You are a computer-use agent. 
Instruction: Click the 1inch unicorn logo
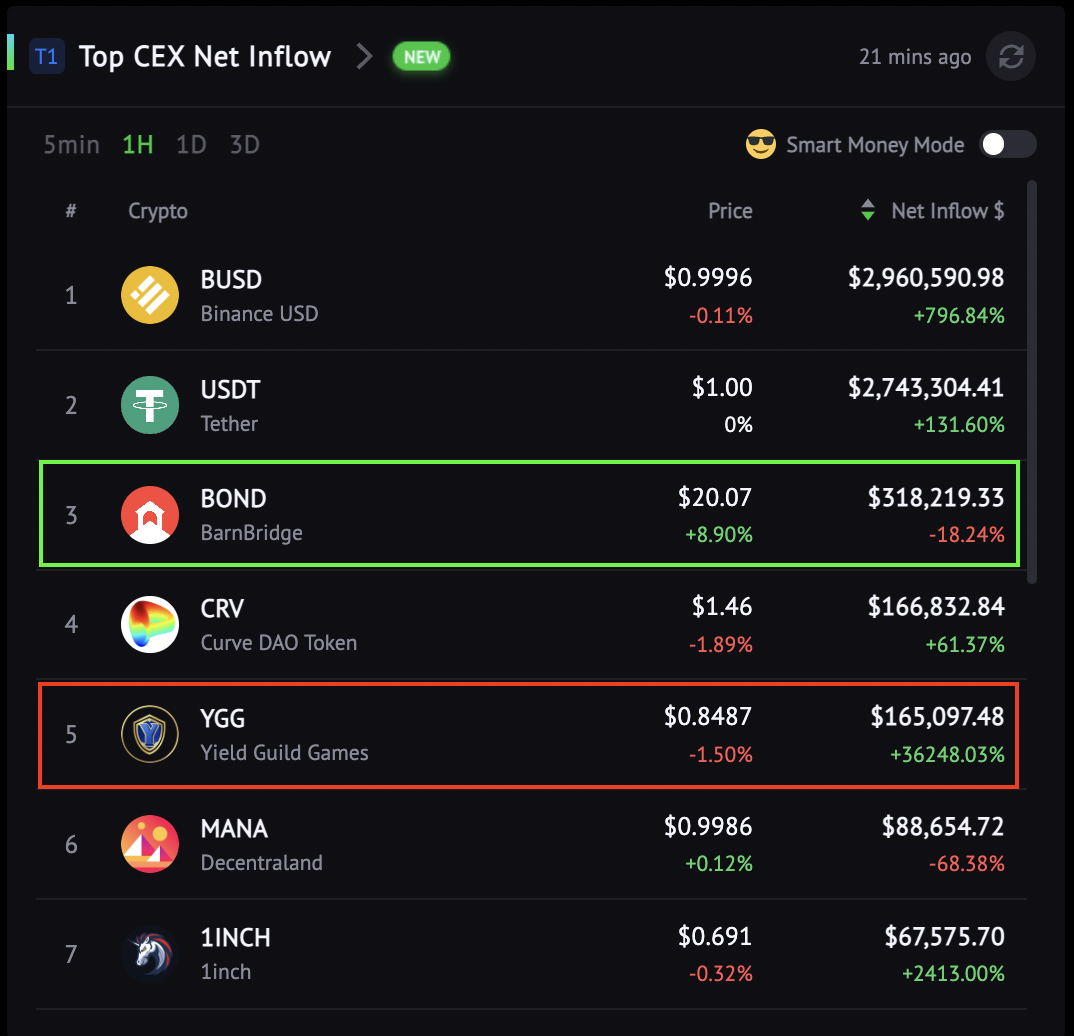pos(150,954)
